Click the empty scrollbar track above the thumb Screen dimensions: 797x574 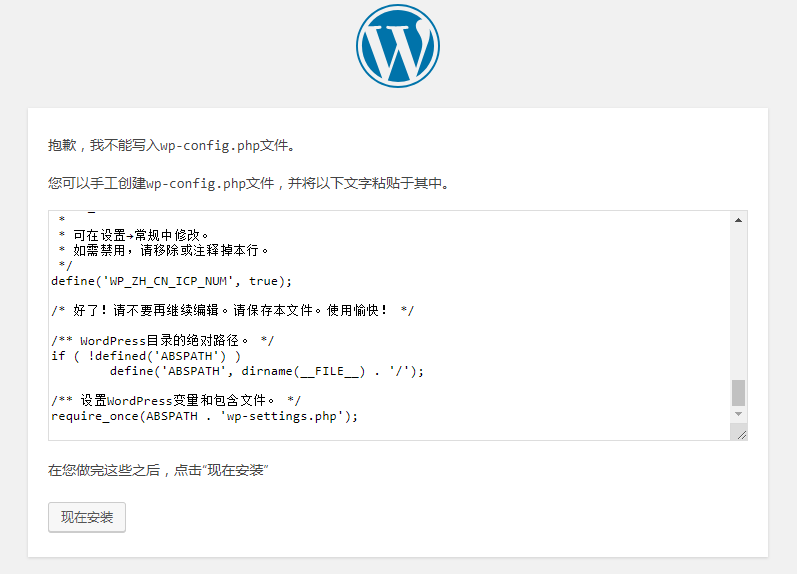738,300
